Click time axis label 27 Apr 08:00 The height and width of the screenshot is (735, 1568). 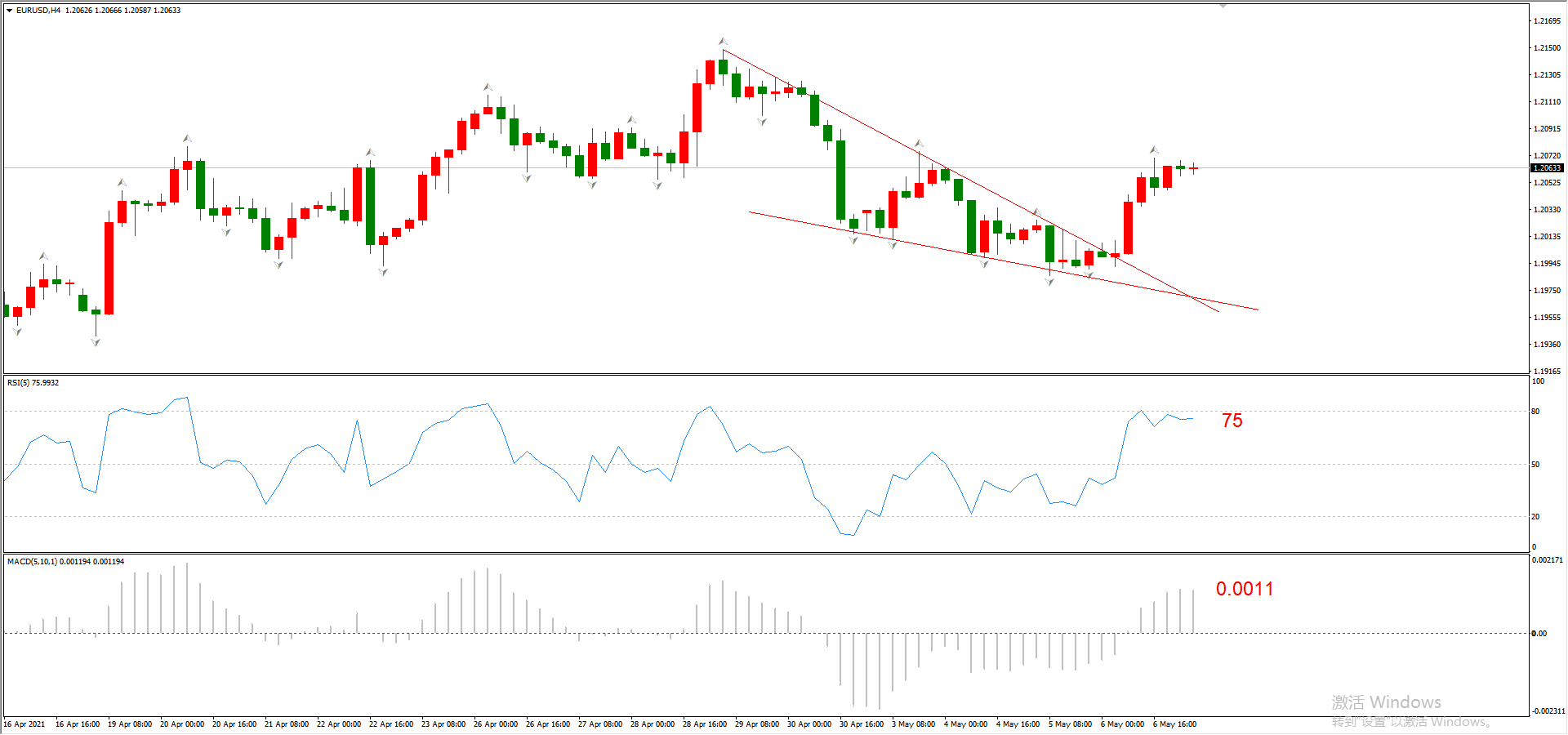(x=600, y=724)
